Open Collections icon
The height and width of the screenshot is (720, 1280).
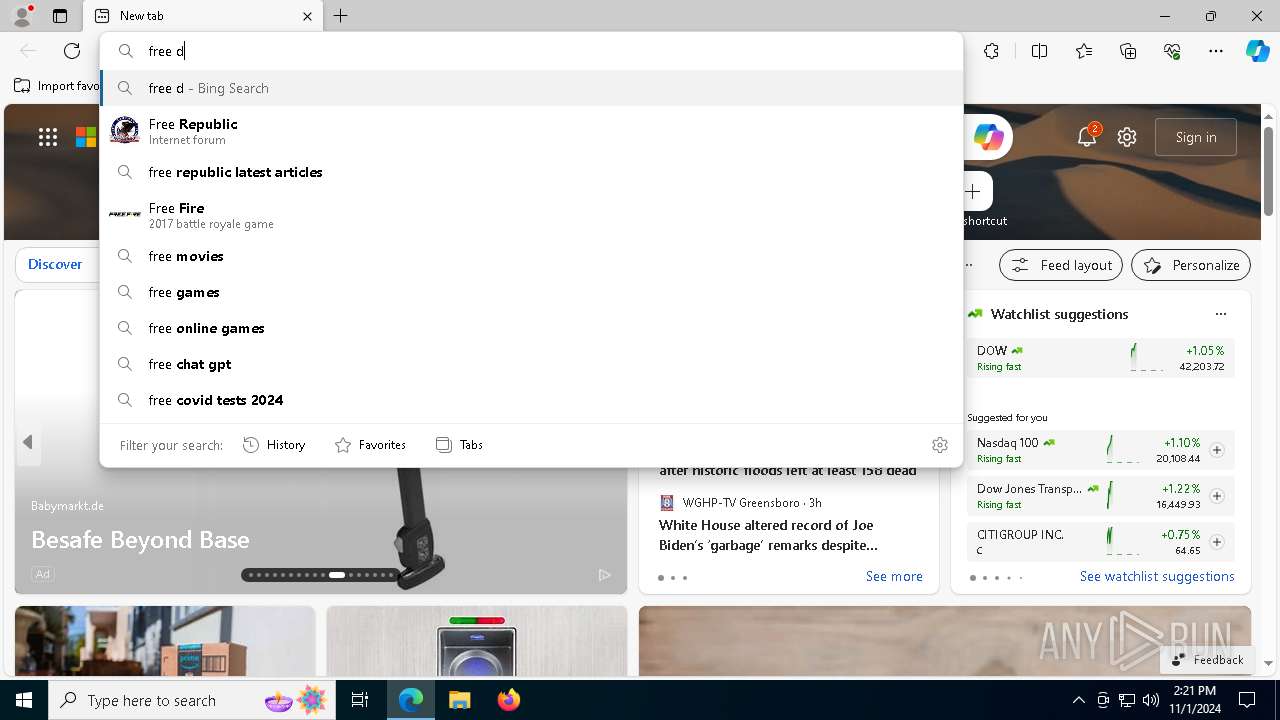tap(1128, 51)
